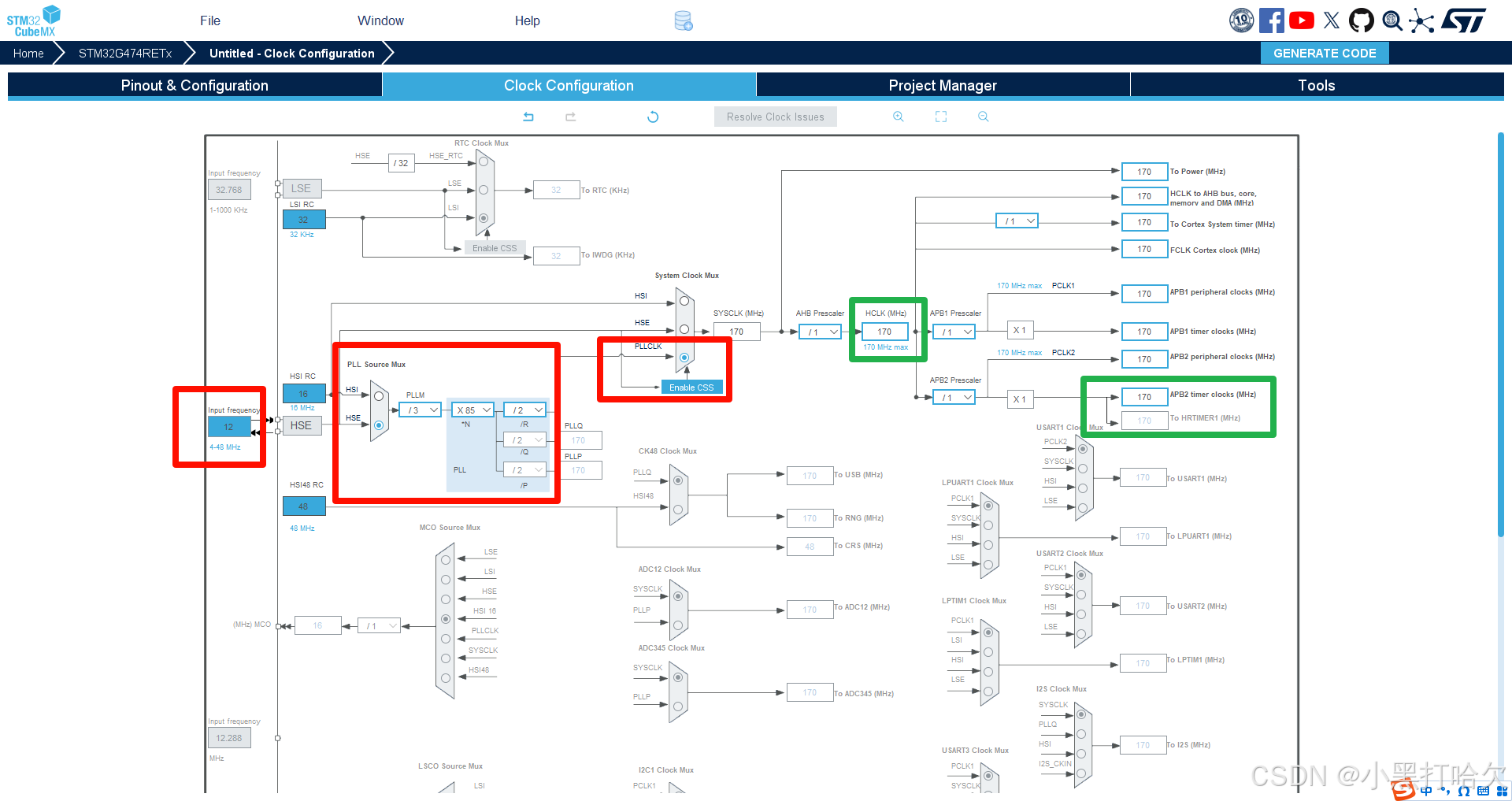Click the IME keyboard icon
This screenshot has height=801, width=1512.
(x=1484, y=791)
